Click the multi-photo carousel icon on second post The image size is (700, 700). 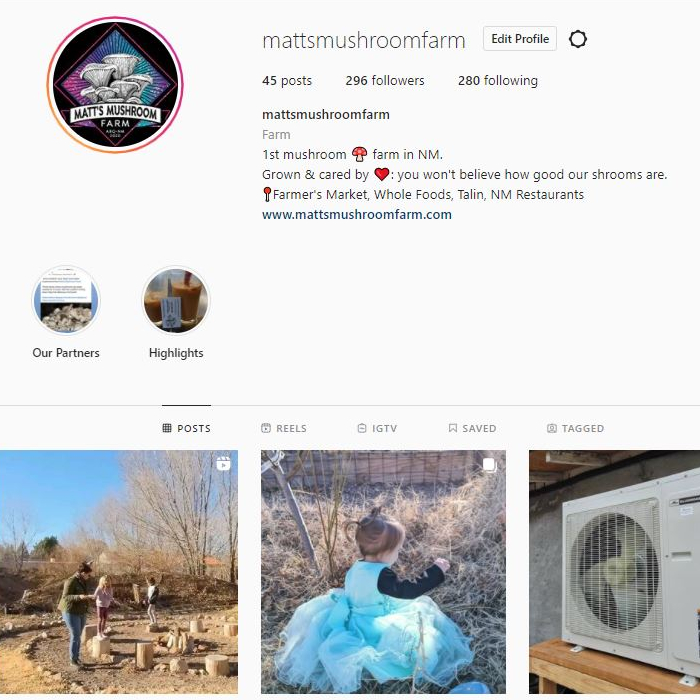click(x=490, y=465)
